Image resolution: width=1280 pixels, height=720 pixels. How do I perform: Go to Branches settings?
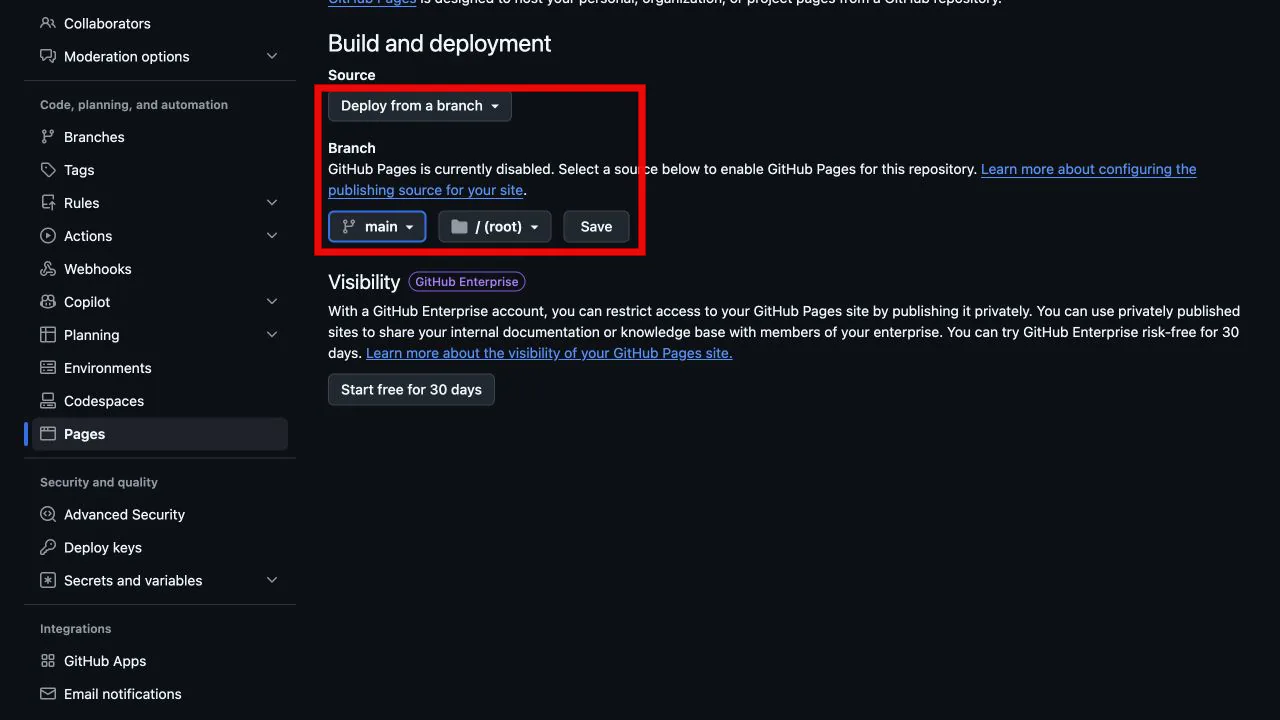click(x=160, y=137)
